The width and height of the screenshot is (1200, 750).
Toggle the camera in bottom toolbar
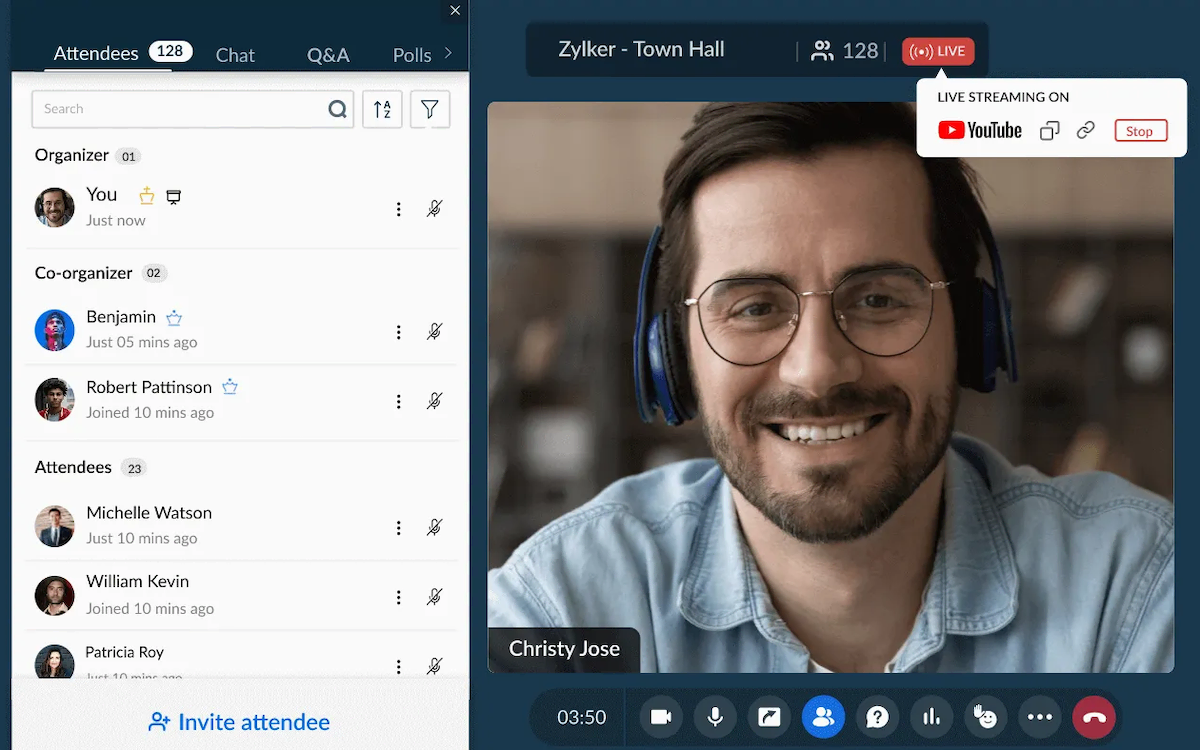[661, 717]
